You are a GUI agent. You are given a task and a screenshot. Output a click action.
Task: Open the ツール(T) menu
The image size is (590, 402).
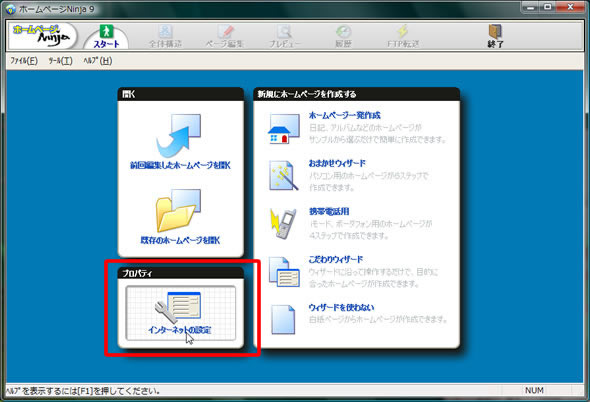pyautogui.click(x=60, y=61)
